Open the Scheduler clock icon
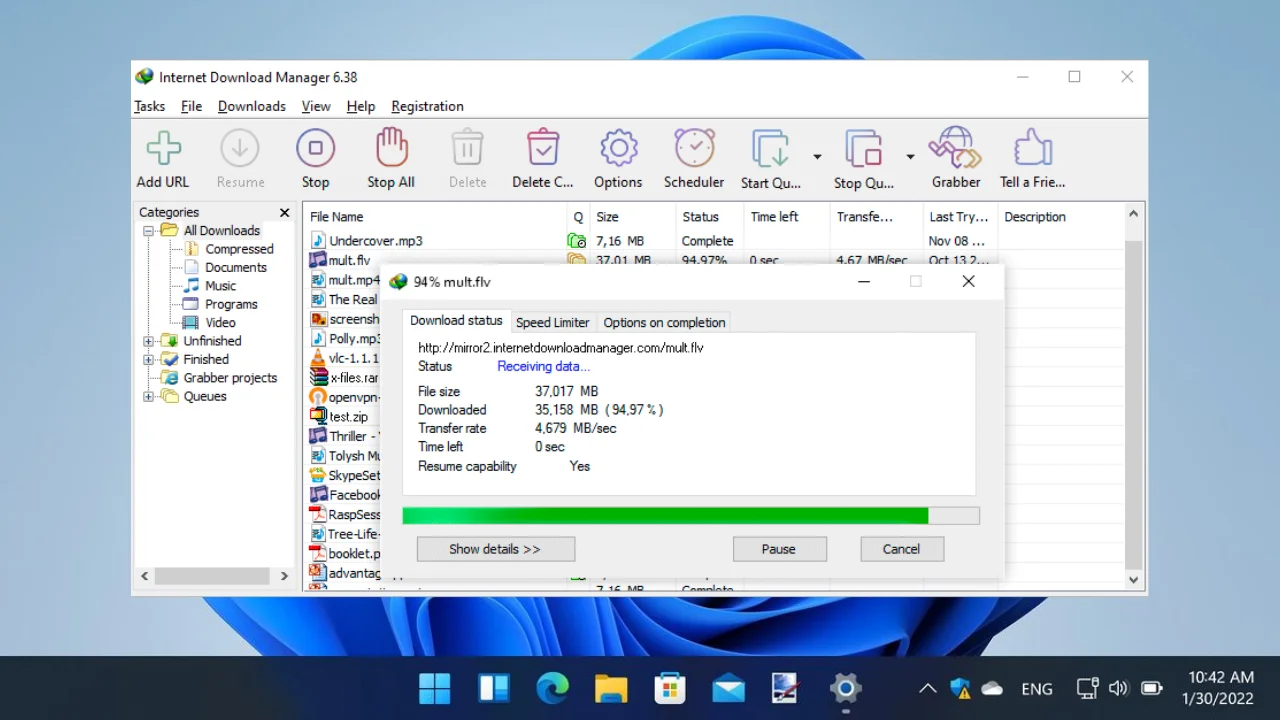The image size is (1280, 720). pyautogui.click(x=694, y=148)
